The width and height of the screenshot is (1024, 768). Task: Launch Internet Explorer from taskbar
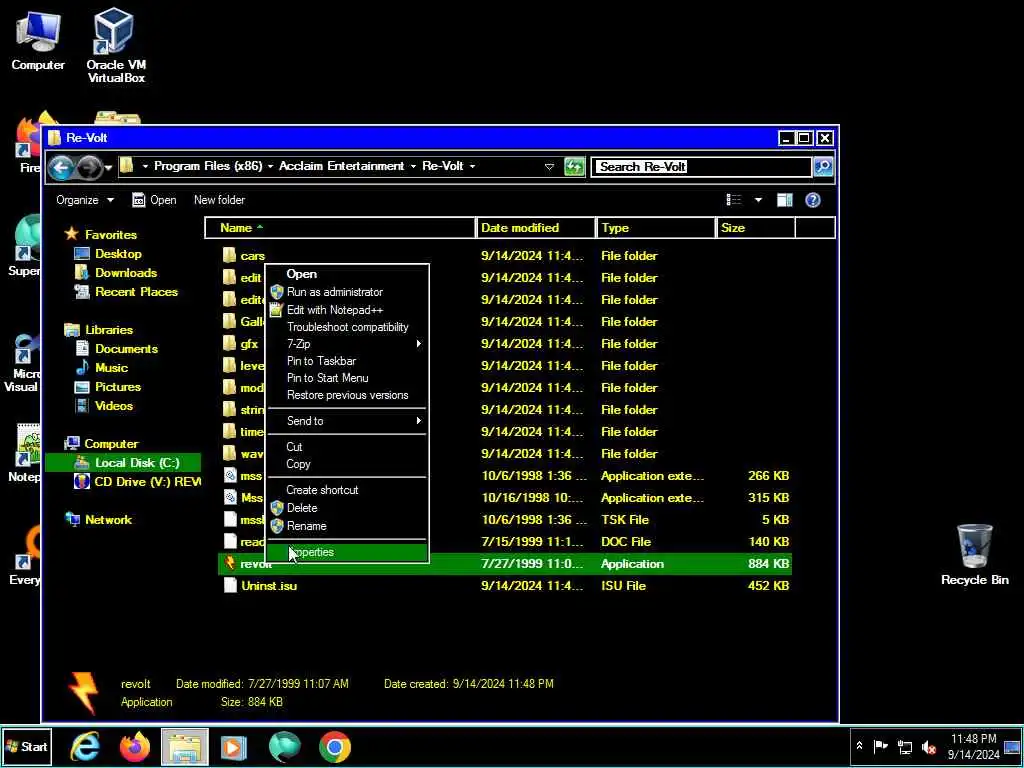click(x=85, y=746)
